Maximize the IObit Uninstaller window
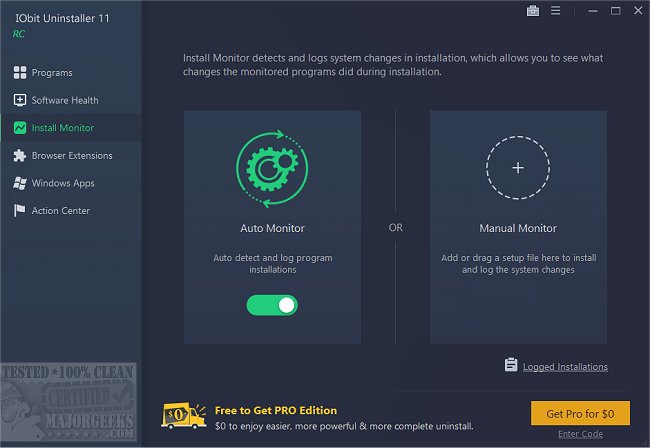This screenshot has width=650, height=448. [x=616, y=11]
